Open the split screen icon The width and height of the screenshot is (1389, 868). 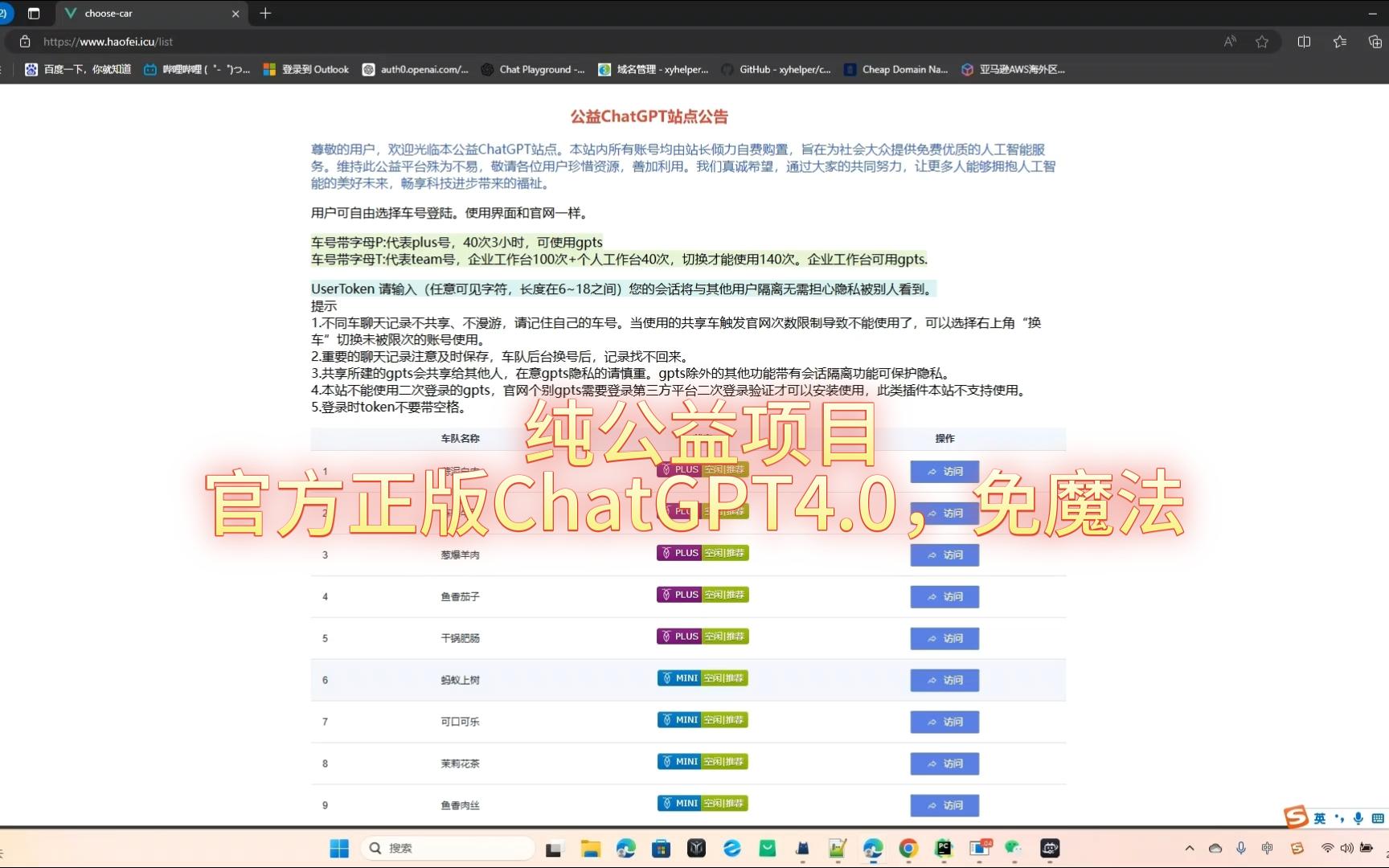1304,42
